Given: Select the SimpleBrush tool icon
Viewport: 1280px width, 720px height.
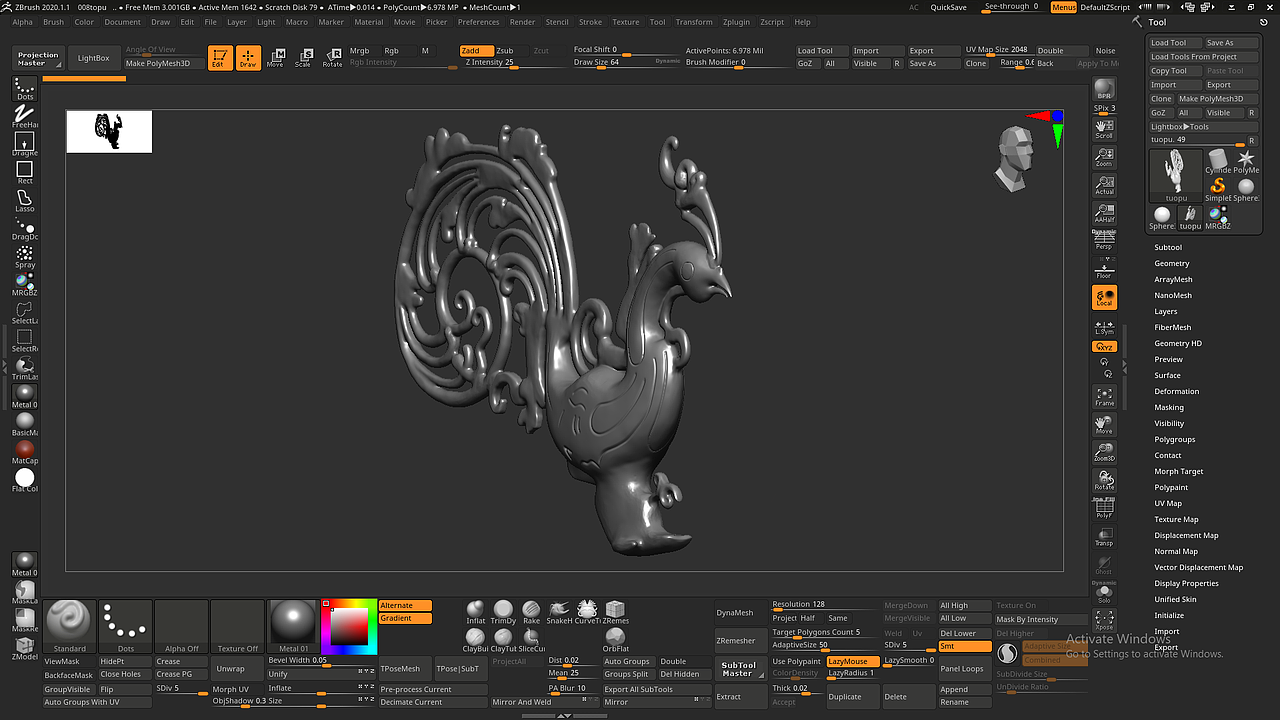Looking at the screenshot, I should (1218, 188).
